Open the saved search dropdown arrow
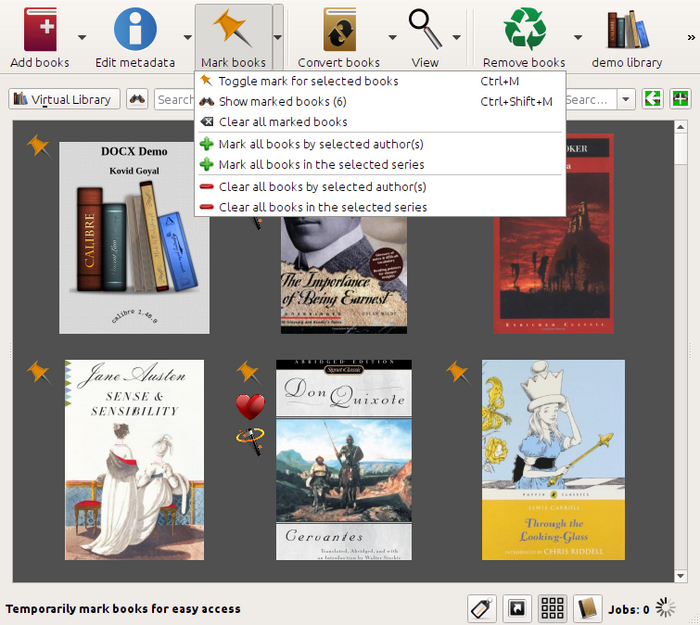This screenshot has width=700, height=625. (626, 99)
